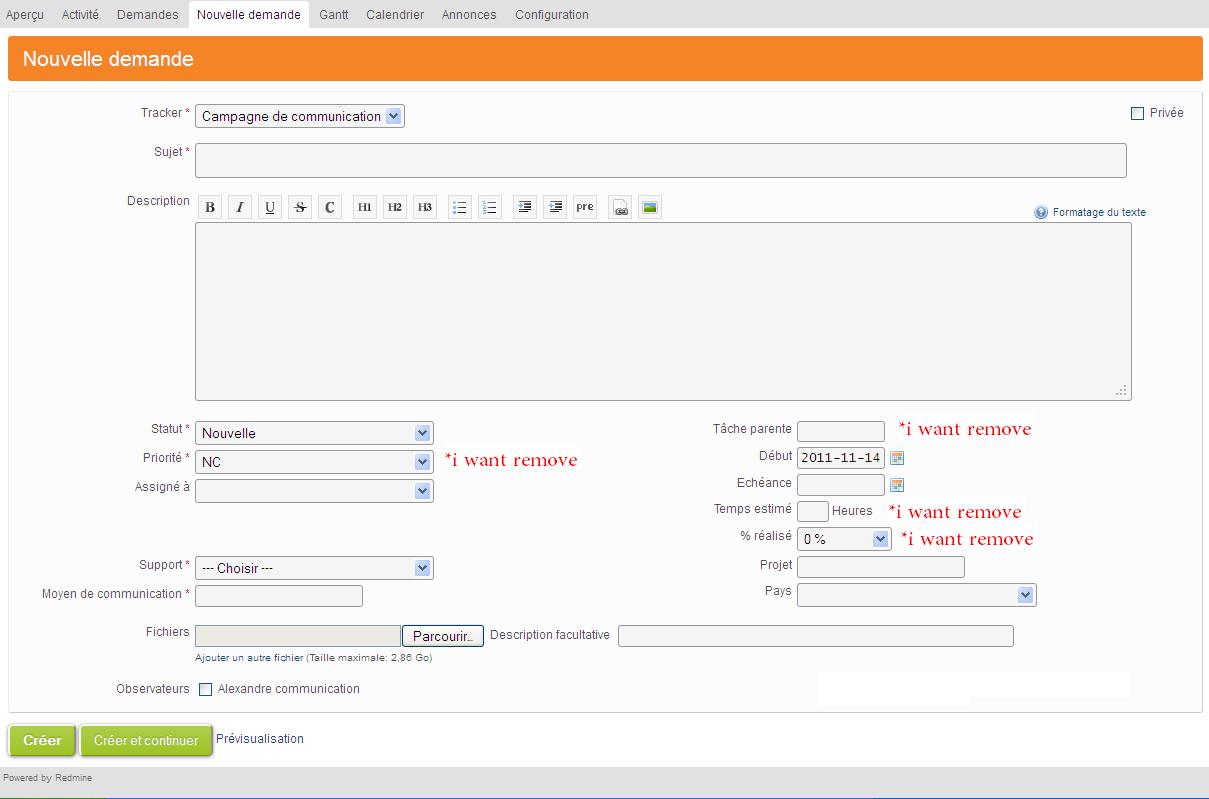Toggle the Privée checkbox

coord(1137,114)
